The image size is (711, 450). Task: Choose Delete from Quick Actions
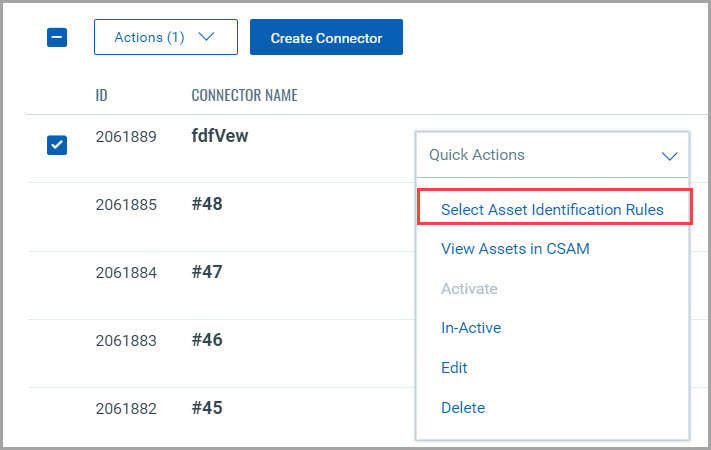coord(463,408)
